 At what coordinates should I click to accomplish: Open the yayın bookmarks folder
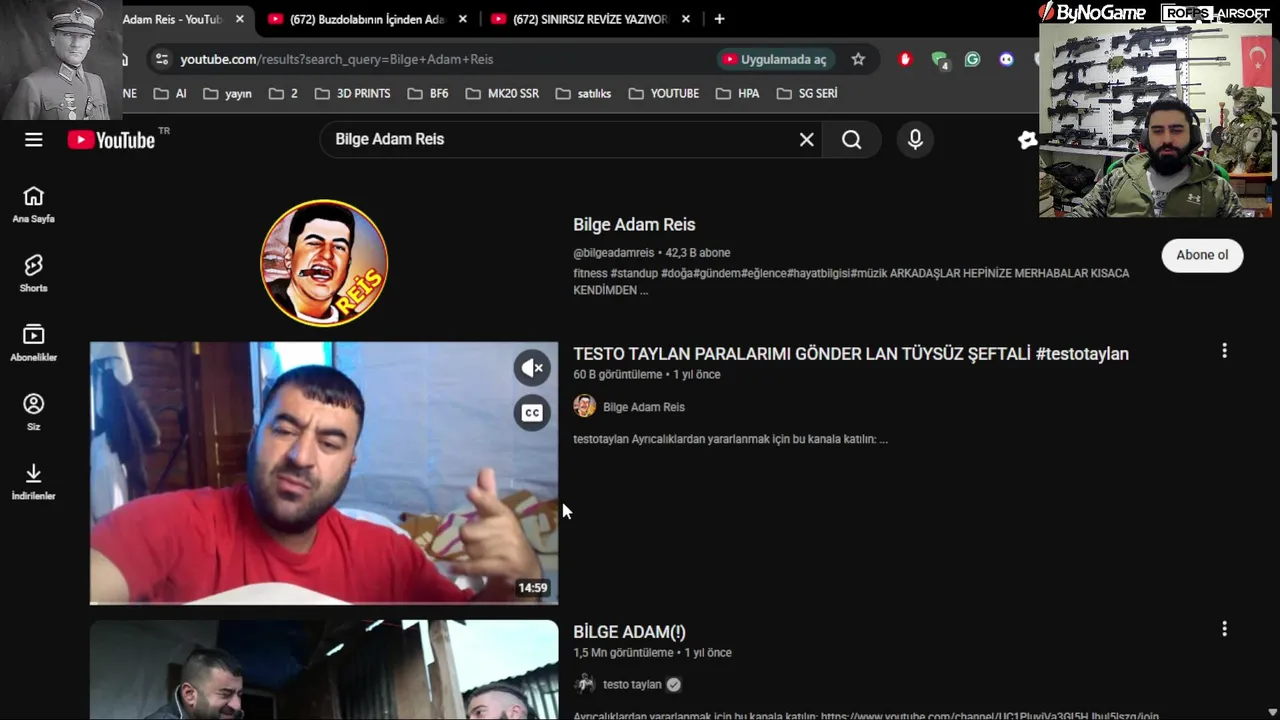click(x=227, y=93)
